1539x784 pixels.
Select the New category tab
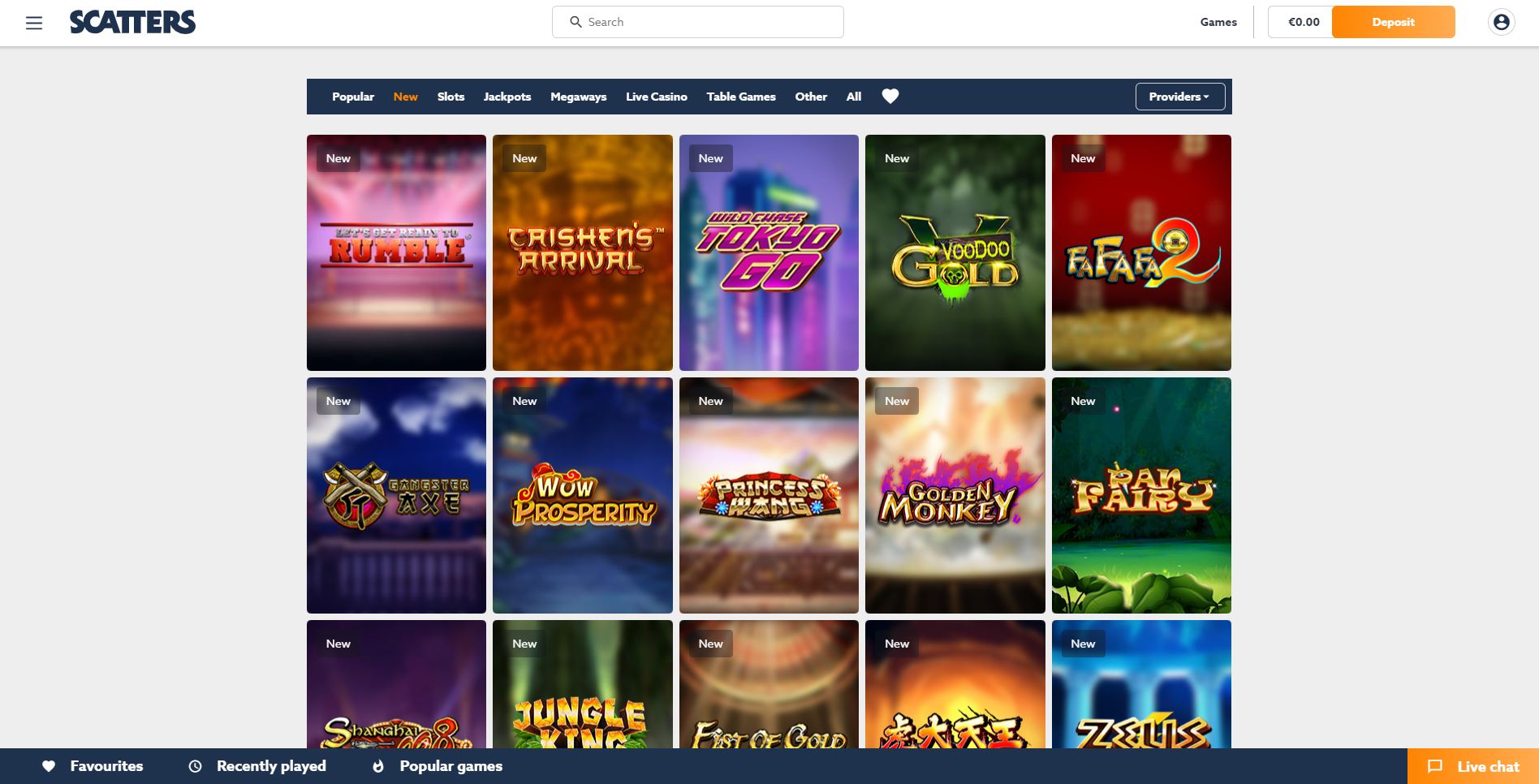click(x=406, y=97)
